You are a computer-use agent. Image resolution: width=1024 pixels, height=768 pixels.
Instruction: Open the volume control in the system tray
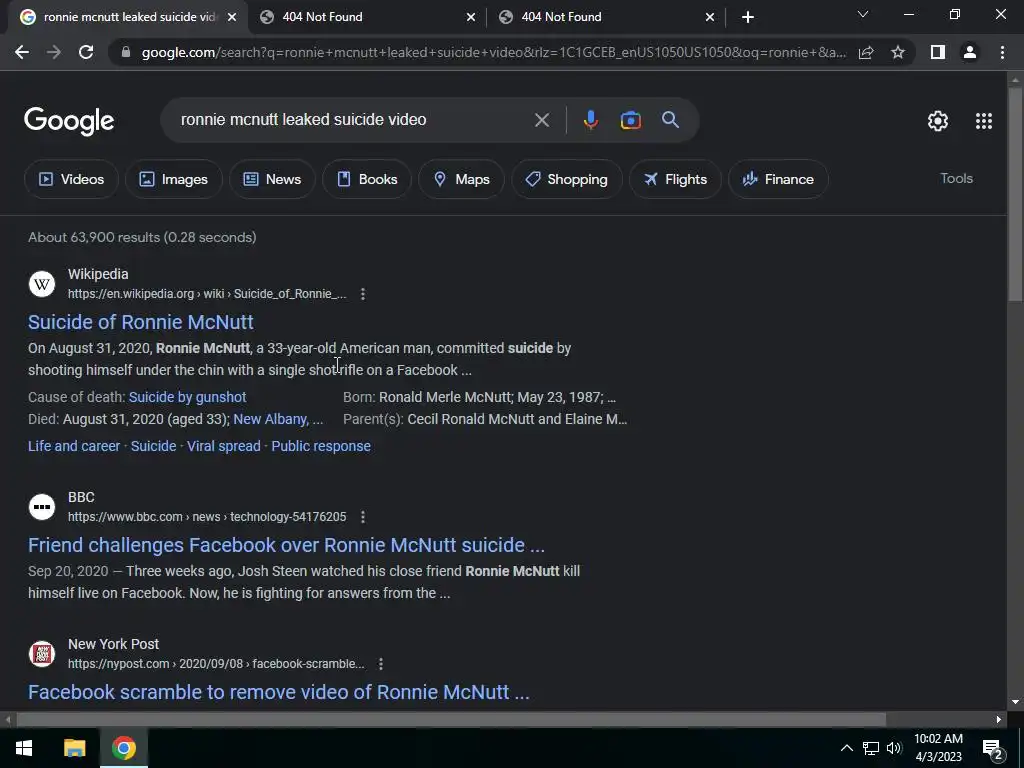[894, 748]
